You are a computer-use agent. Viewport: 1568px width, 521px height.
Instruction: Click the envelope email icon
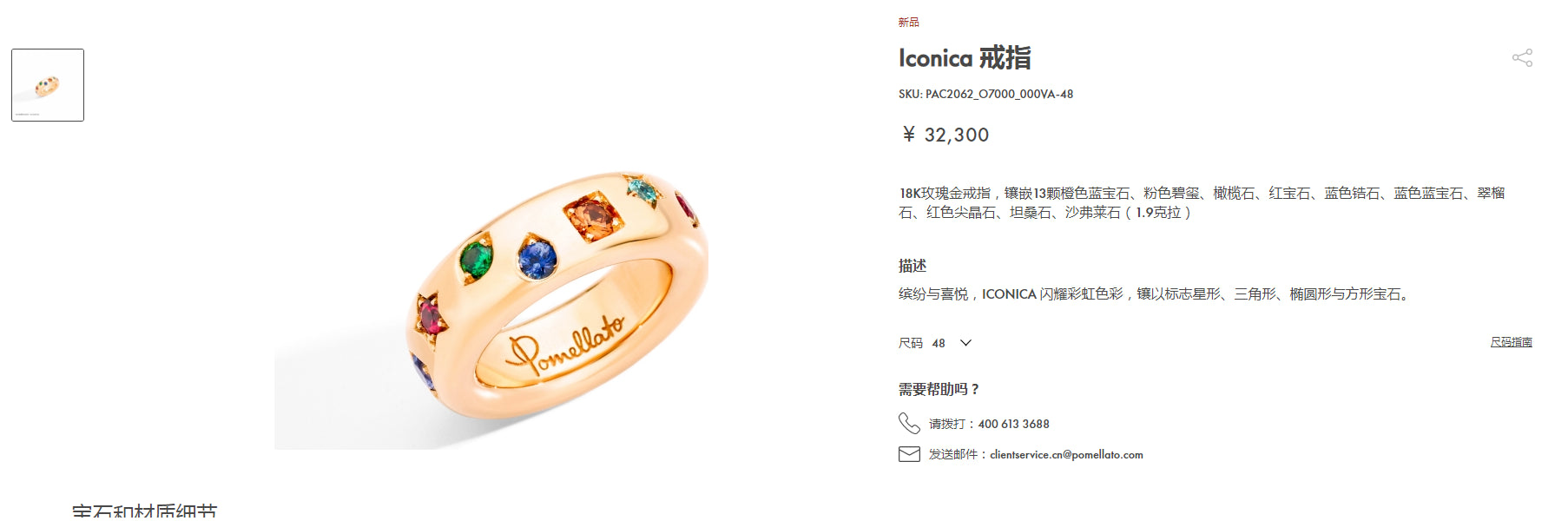pyautogui.click(x=909, y=454)
